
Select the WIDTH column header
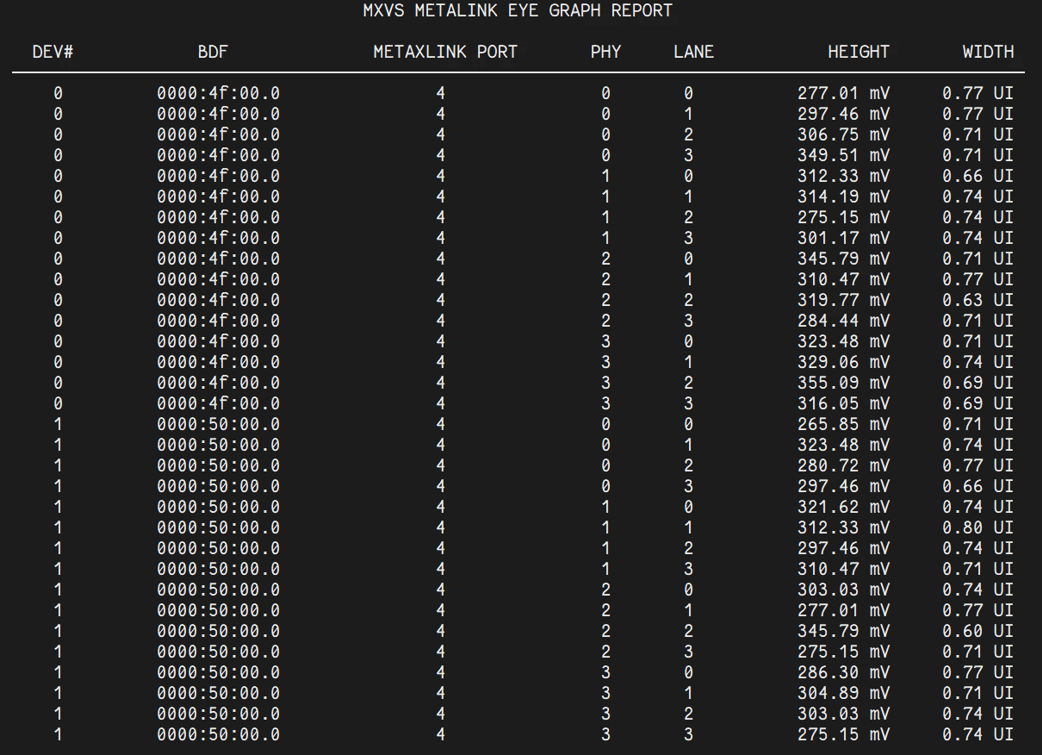click(x=988, y=52)
